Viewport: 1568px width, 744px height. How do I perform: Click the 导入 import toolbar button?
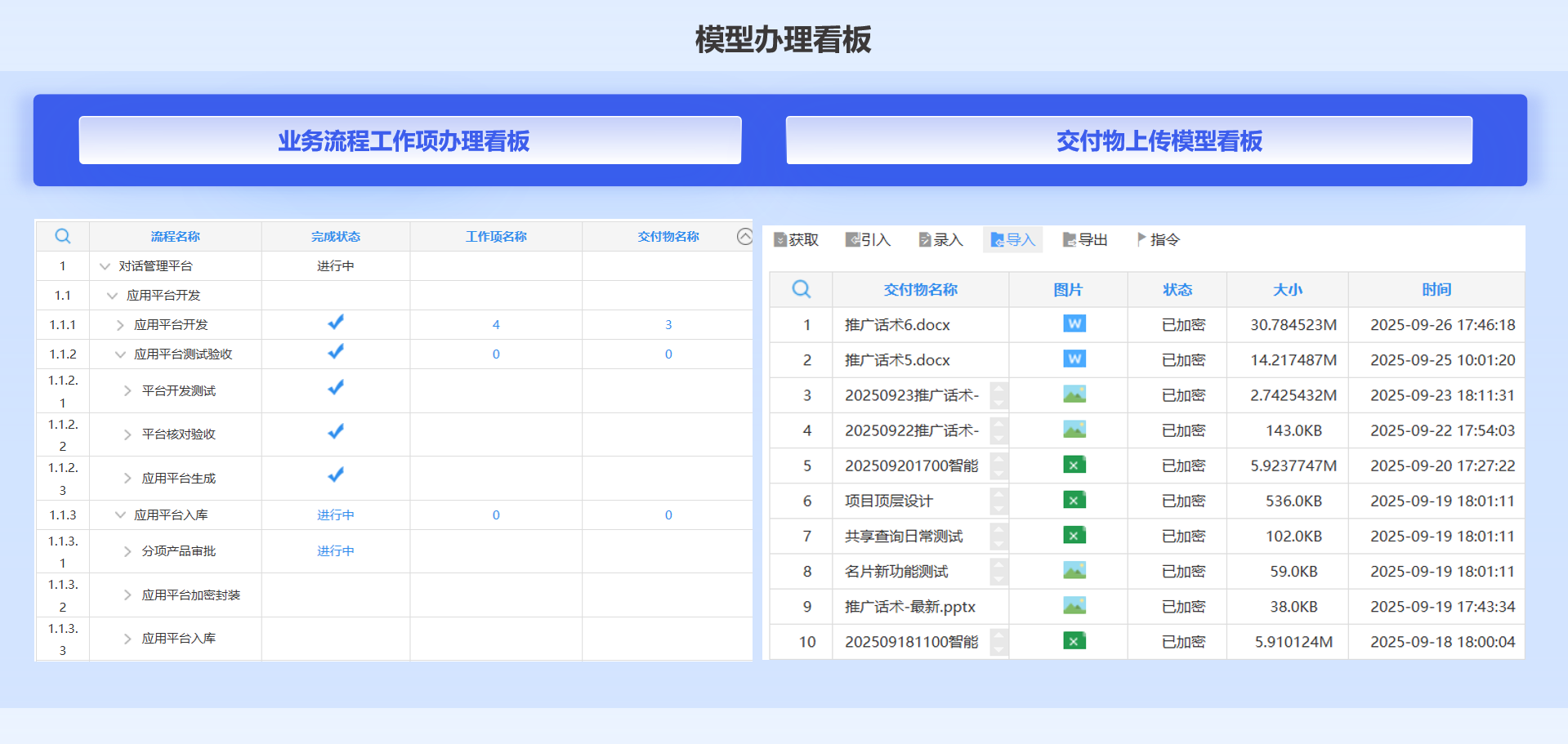1012,239
